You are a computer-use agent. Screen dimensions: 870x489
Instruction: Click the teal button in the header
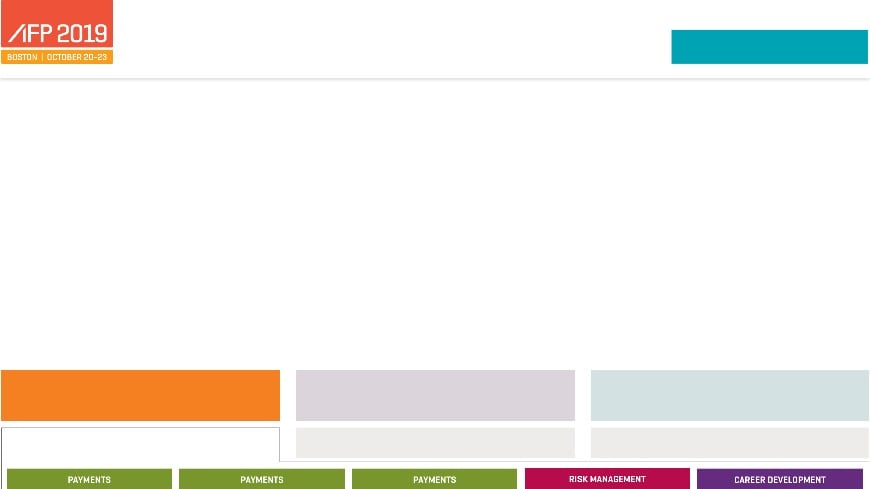click(769, 47)
